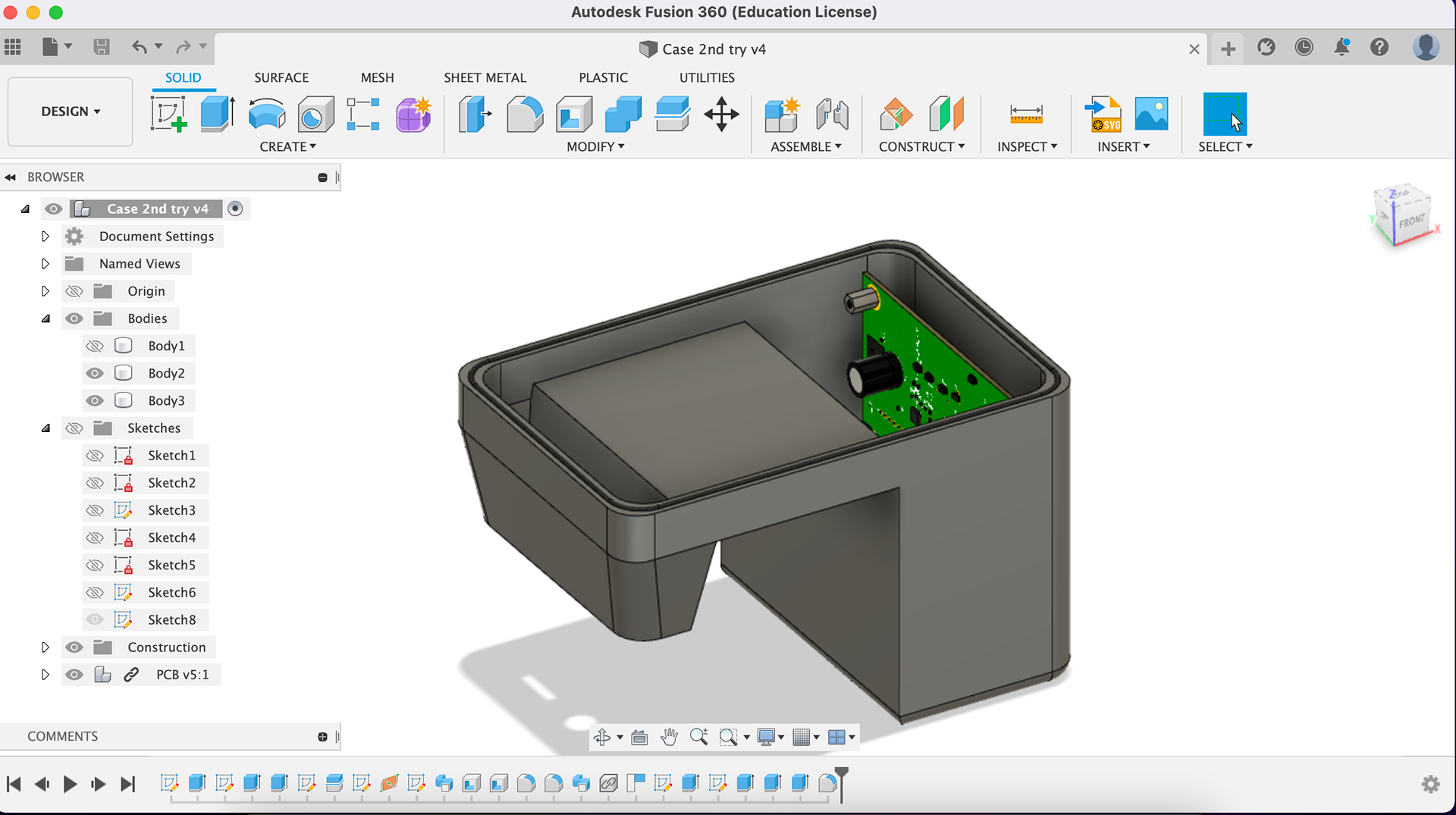
Task: Expand the Named Views folder
Action: point(45,264)
